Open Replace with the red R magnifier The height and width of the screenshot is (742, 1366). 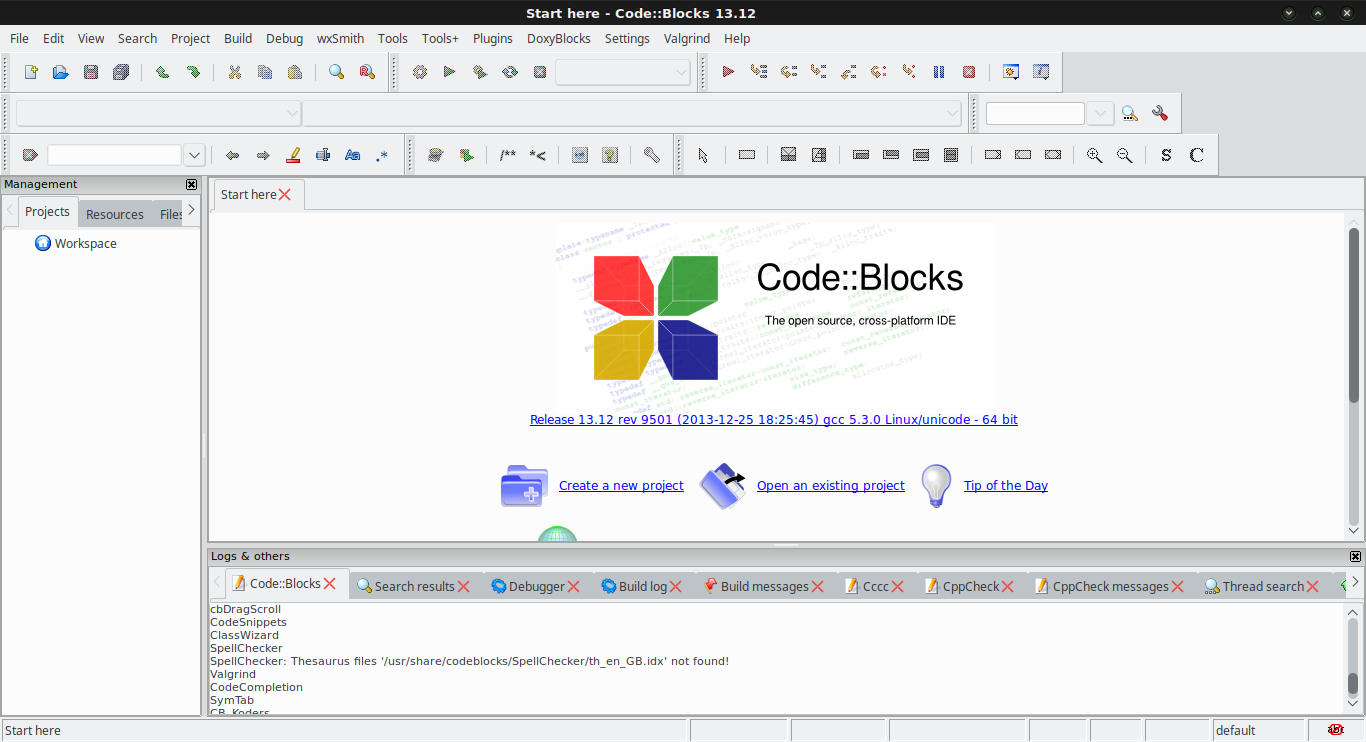pyautogui.click(x=367, y=72)
